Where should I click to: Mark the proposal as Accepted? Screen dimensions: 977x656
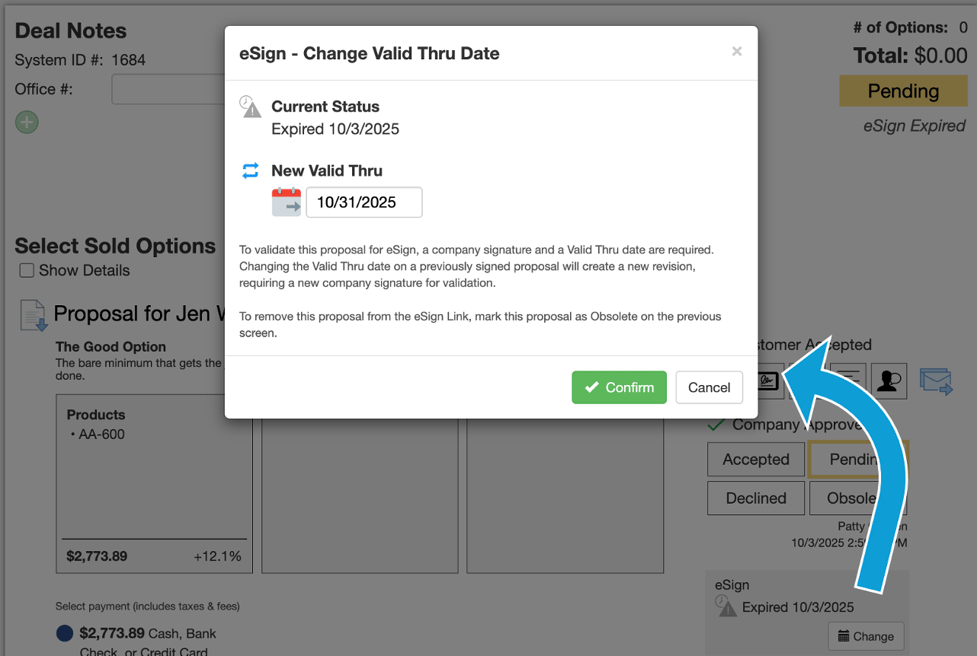[756, 459]
